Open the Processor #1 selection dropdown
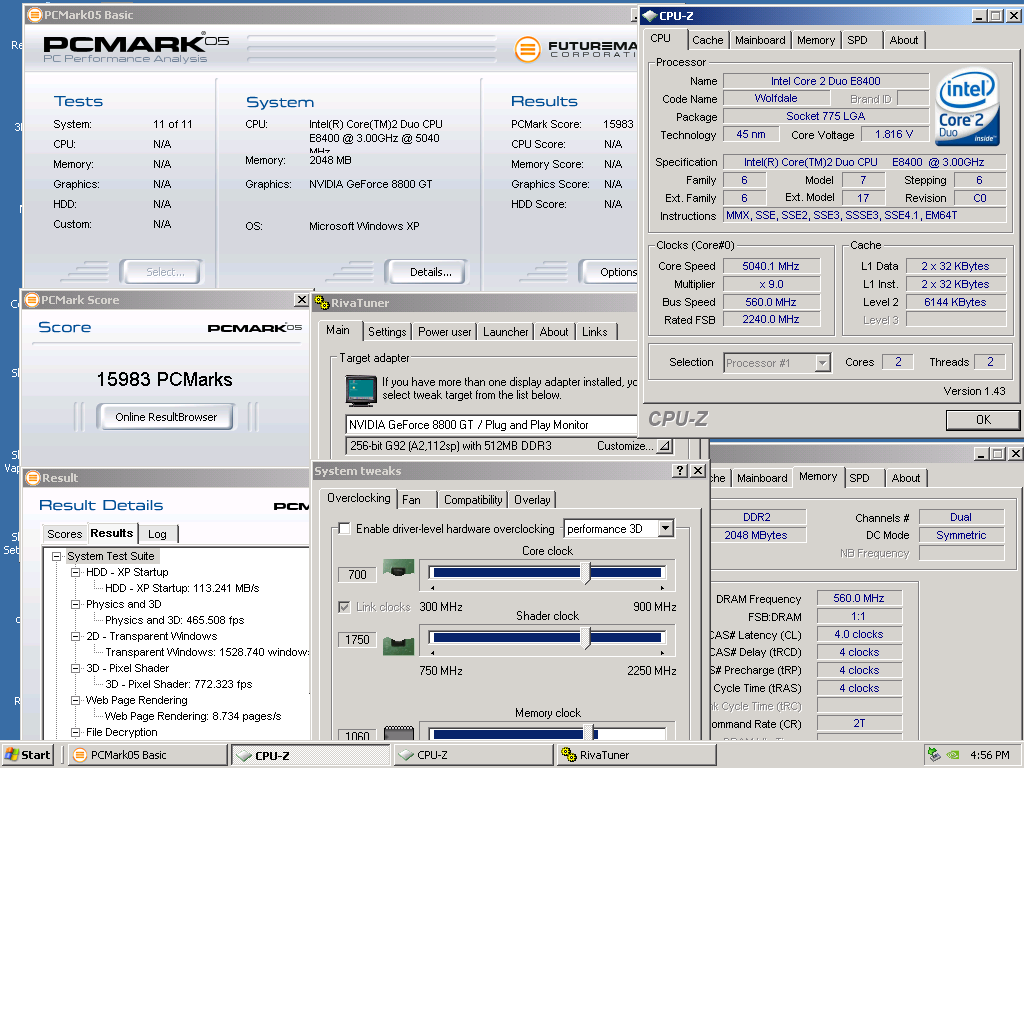Viewport: 1024px width, 1024px height. [x=823, y=362]
